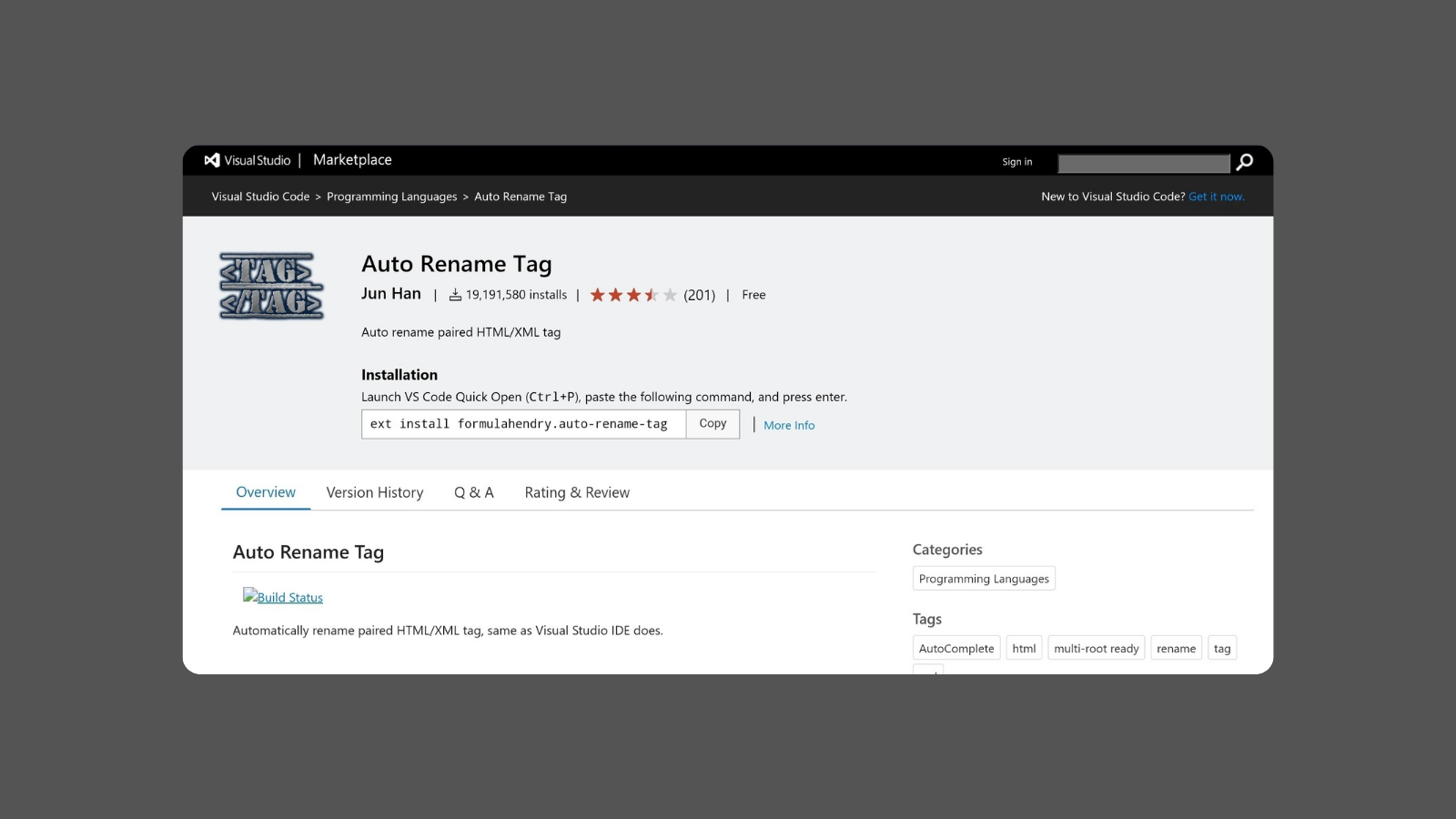Viewport: 1456px width, 819px height.
Task: Click the Categories heading
Action: click(947, 550)
